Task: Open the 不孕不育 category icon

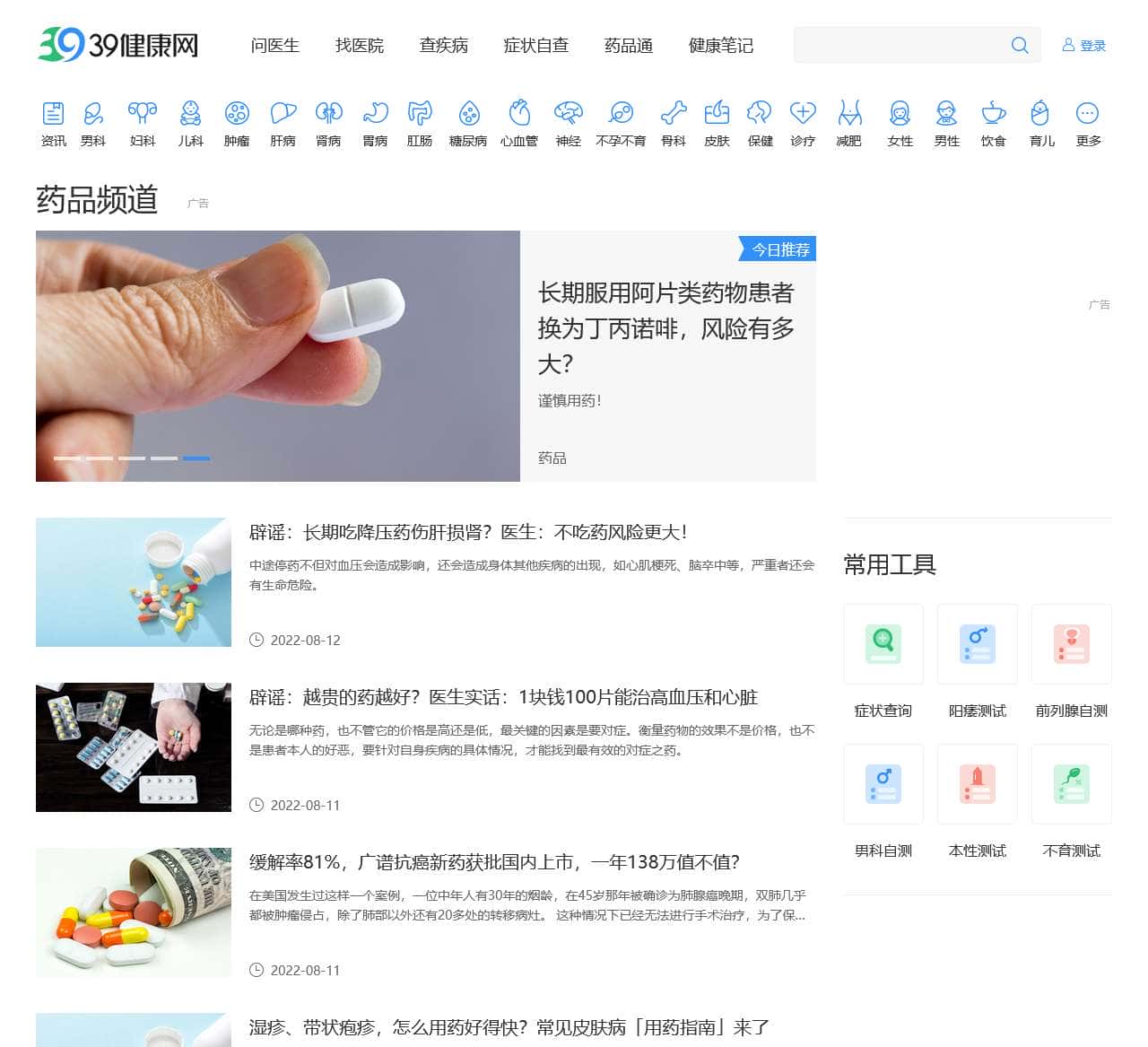Action: click(x=621, y=113)
